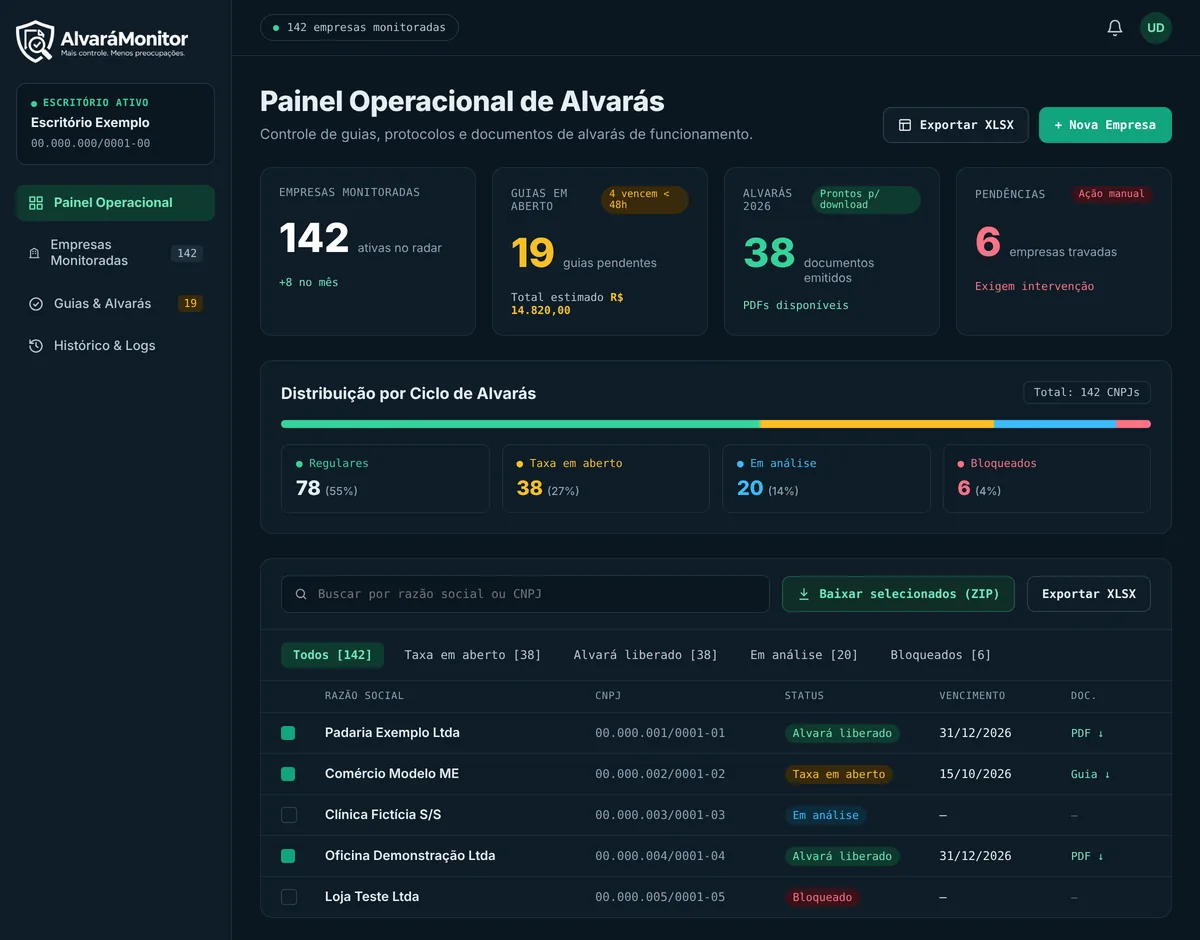Click the Regulares 78 (55%) box

(385, 479)
